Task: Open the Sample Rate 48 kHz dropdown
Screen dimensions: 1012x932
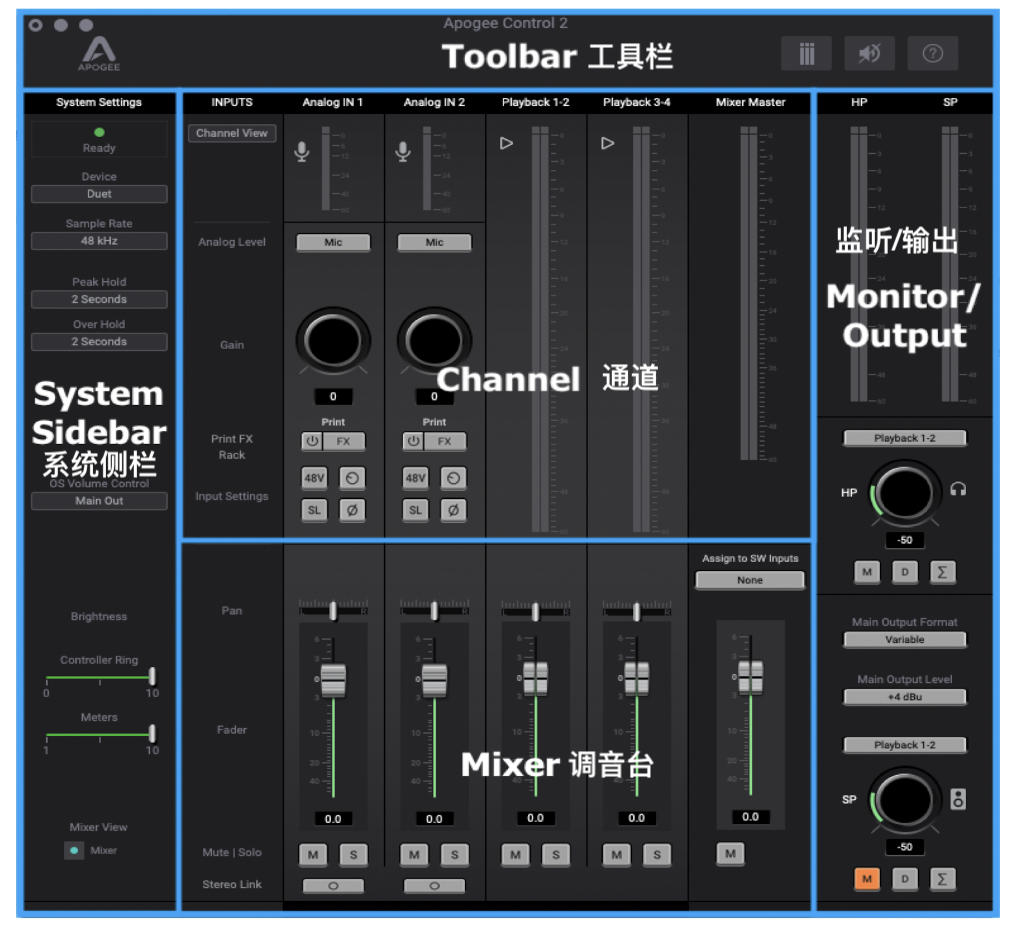Action: tap(99, 241)
